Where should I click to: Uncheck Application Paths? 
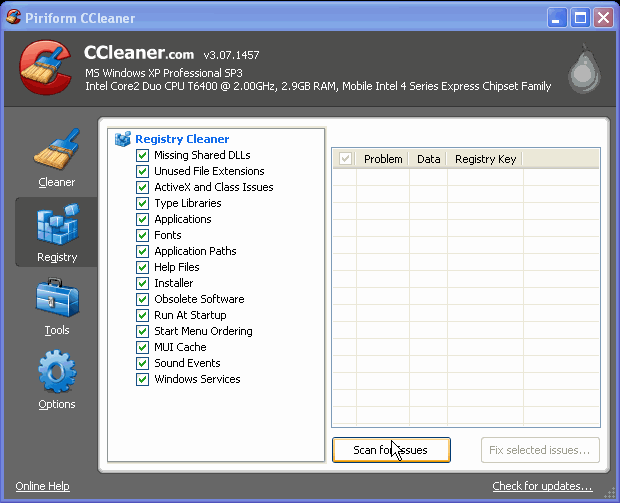142,251
